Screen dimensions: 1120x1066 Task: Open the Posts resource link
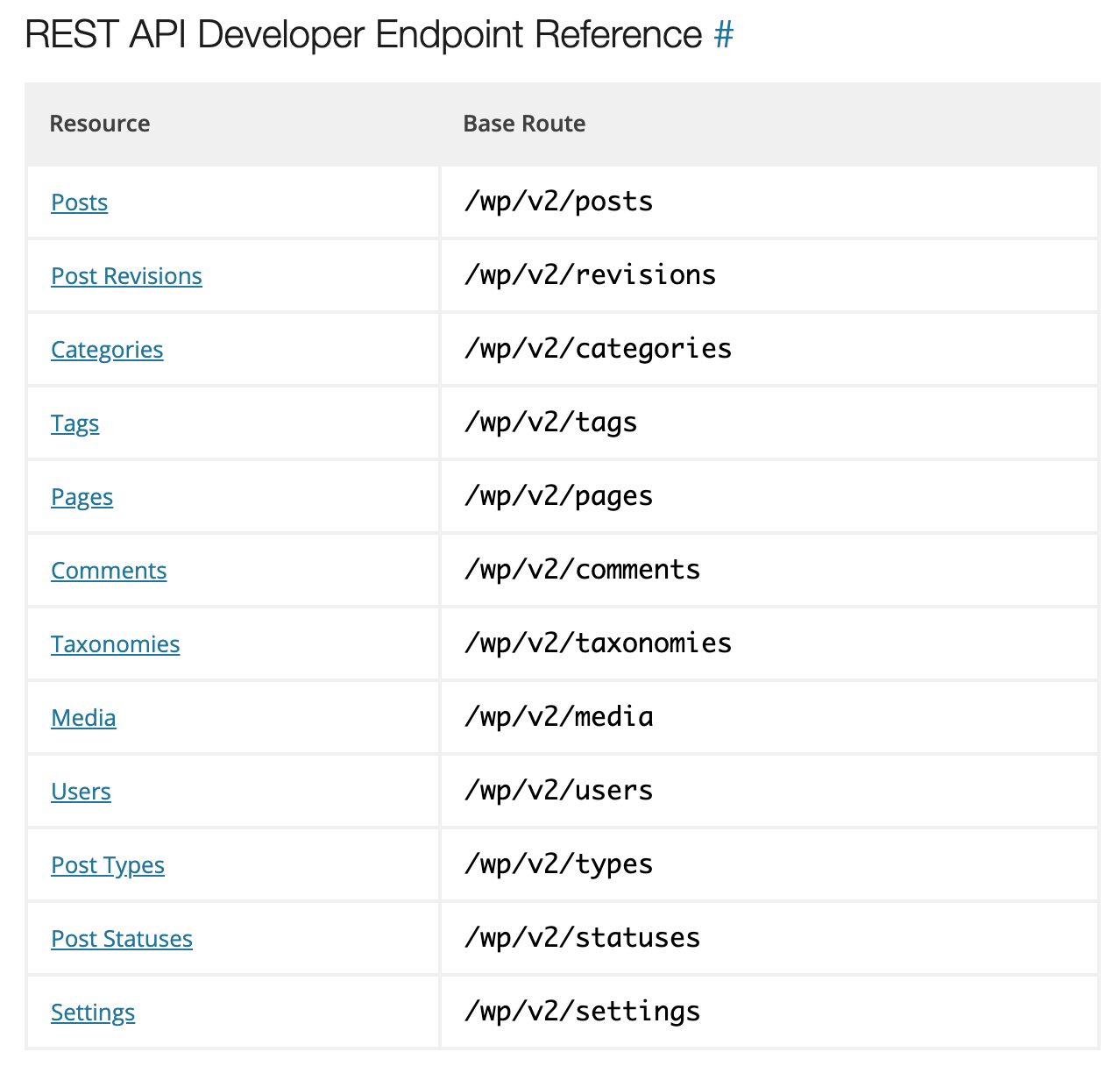79,202
